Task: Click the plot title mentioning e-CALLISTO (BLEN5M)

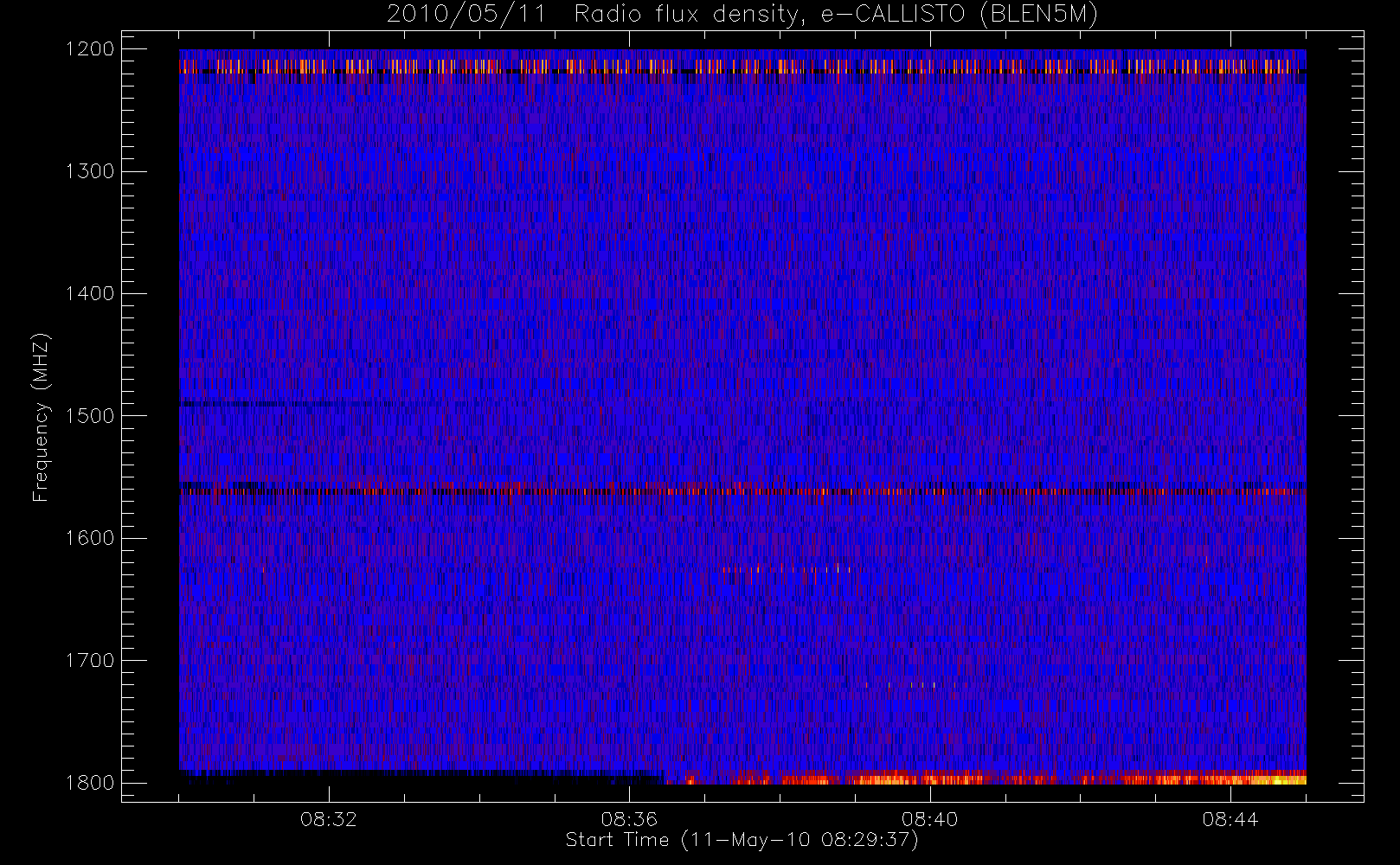Action: pyautogui.click(x=742, y=14)
